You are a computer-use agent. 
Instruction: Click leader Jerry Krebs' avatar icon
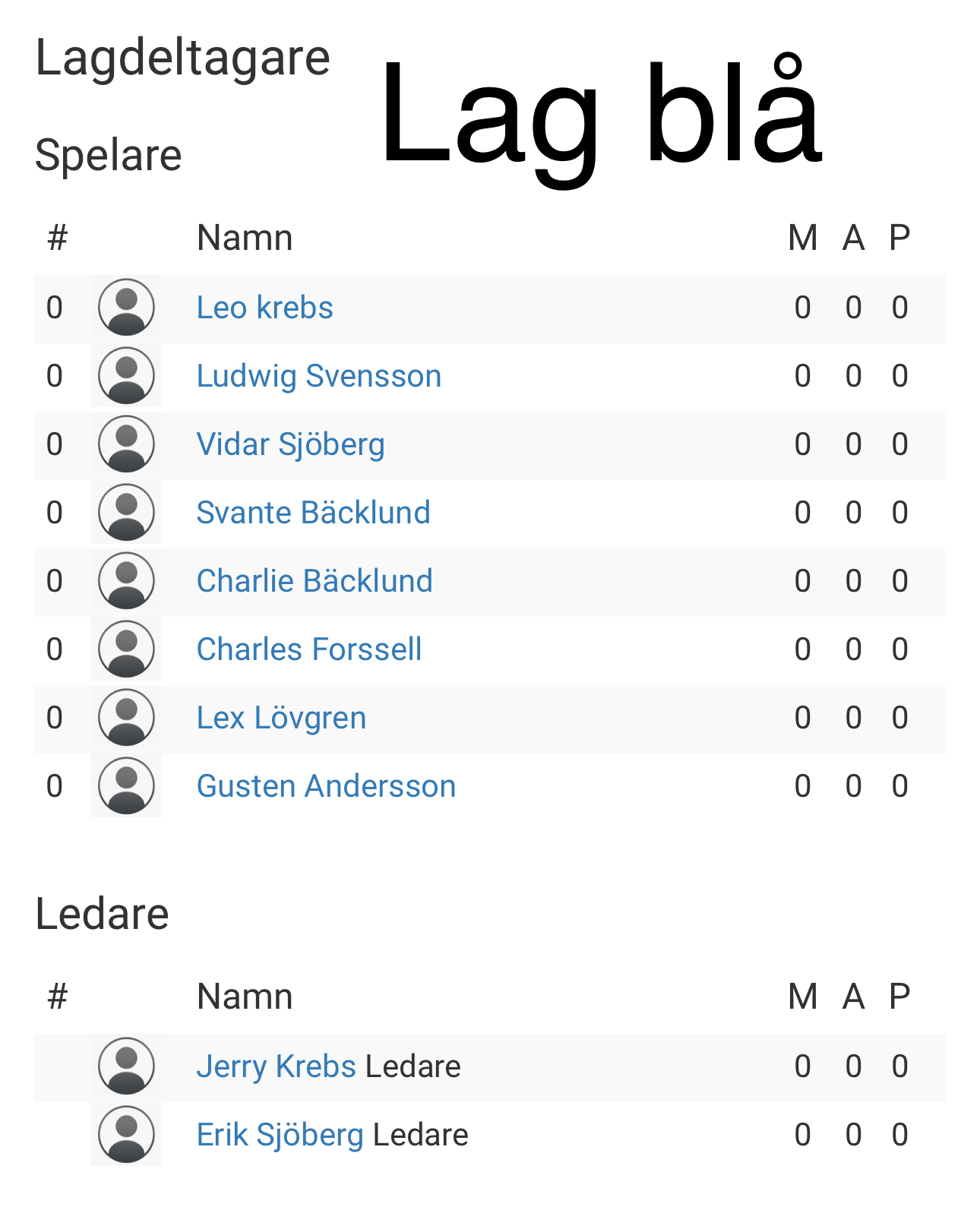pyautogui.click(x=126, y=1066)
